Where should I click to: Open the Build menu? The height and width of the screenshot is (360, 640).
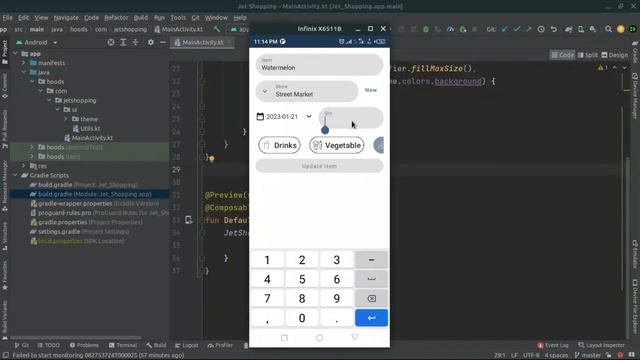[141, 18]
